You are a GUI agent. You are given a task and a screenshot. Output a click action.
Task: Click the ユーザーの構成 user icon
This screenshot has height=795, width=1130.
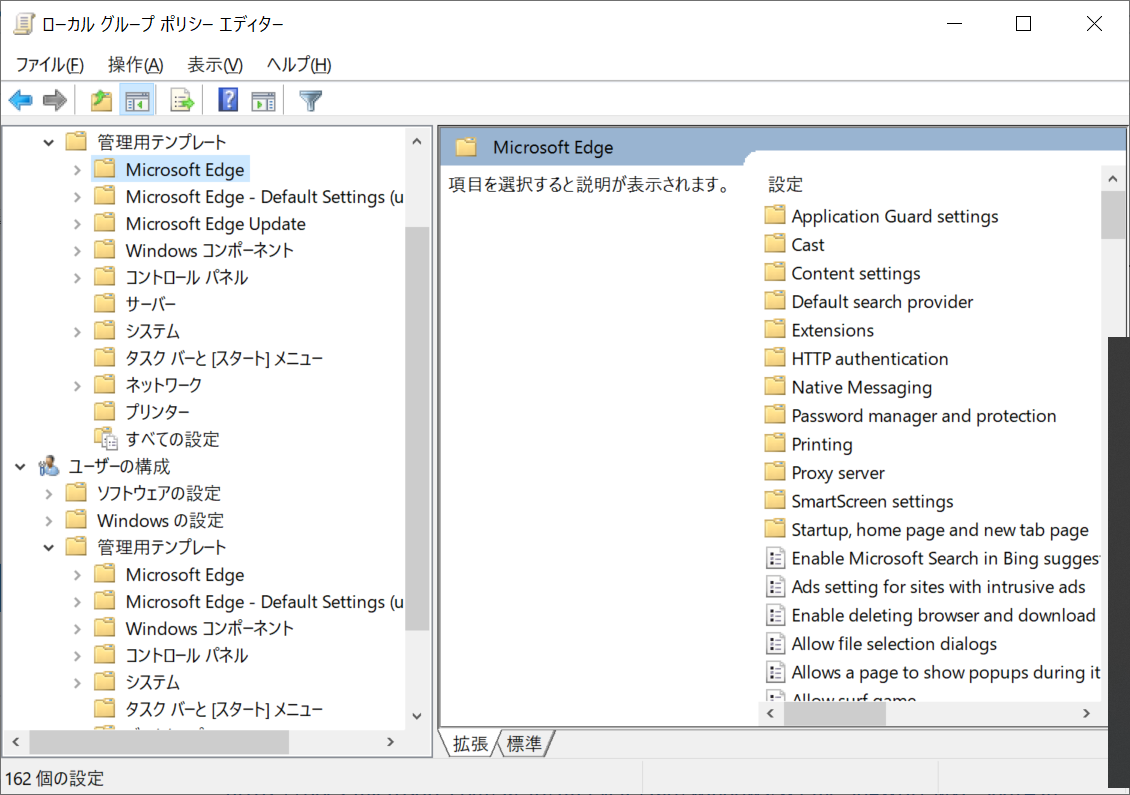point(48,466)
